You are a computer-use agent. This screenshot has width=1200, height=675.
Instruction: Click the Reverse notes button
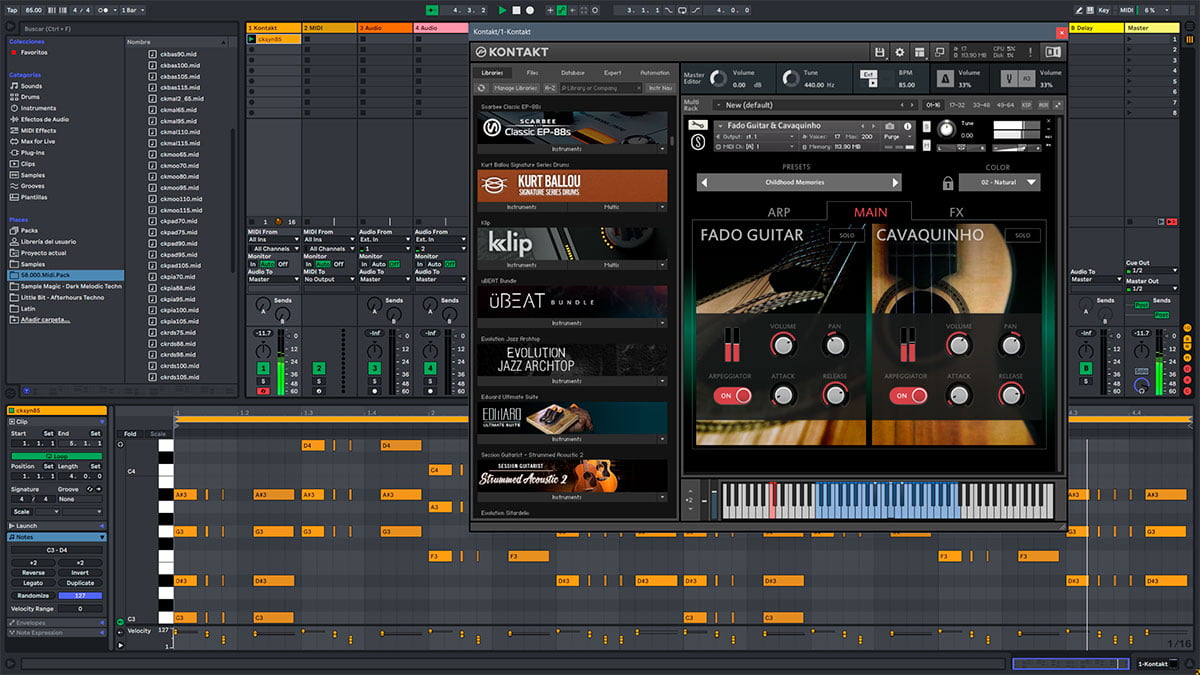(33, 573)
